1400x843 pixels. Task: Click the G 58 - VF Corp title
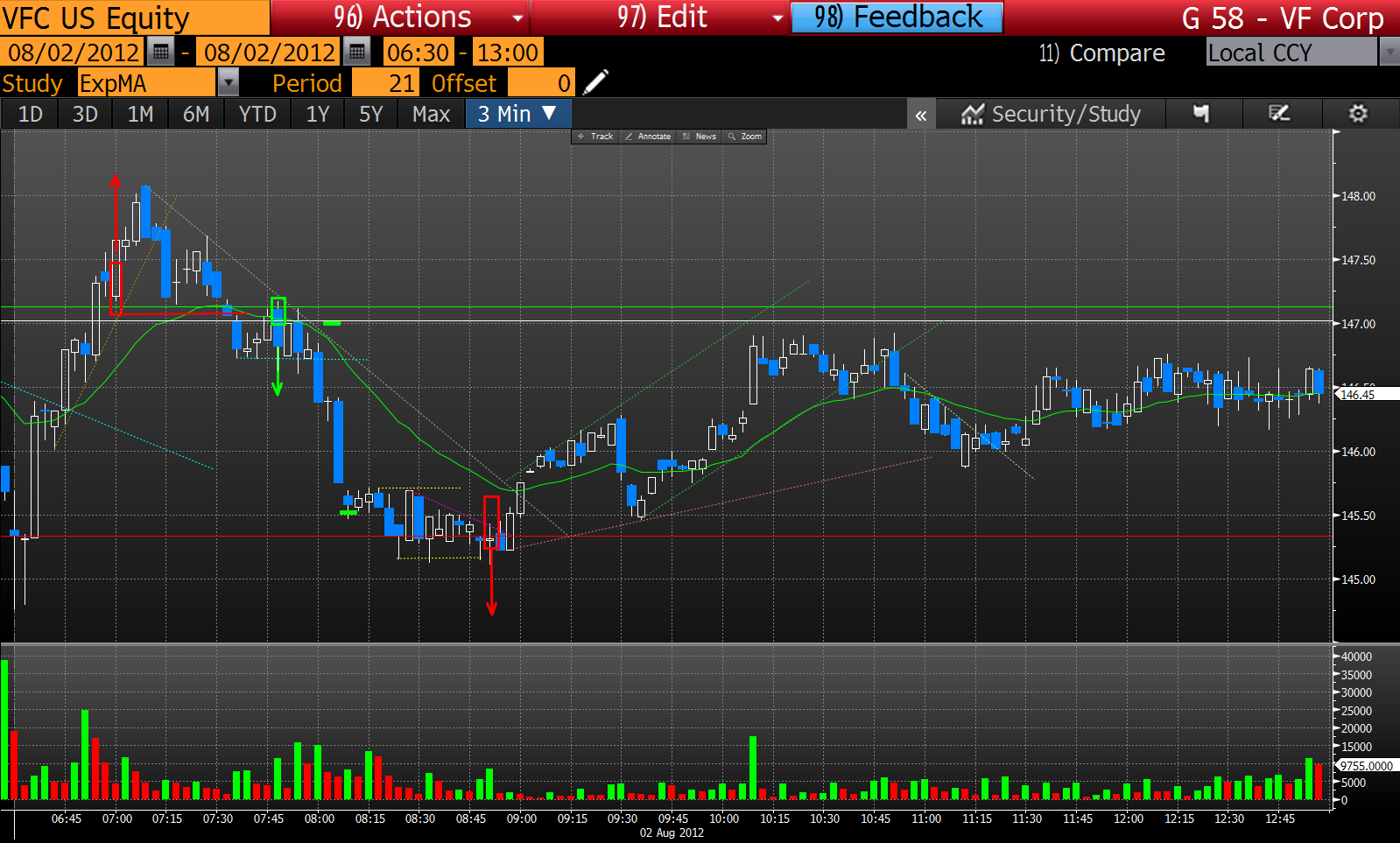pyautogui.click(x=1283, y=18)
